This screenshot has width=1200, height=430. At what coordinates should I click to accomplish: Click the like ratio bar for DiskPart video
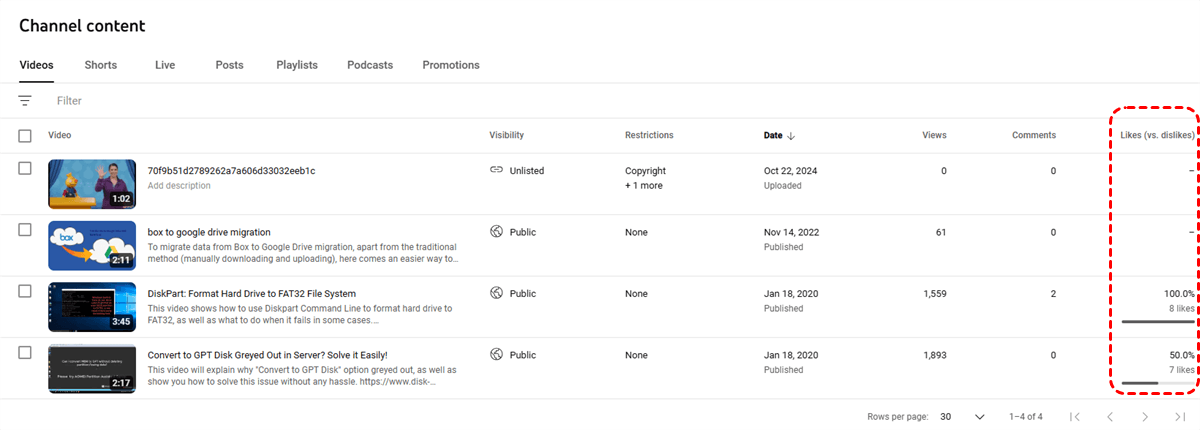pyautogui.click(x=1158, y=322)
